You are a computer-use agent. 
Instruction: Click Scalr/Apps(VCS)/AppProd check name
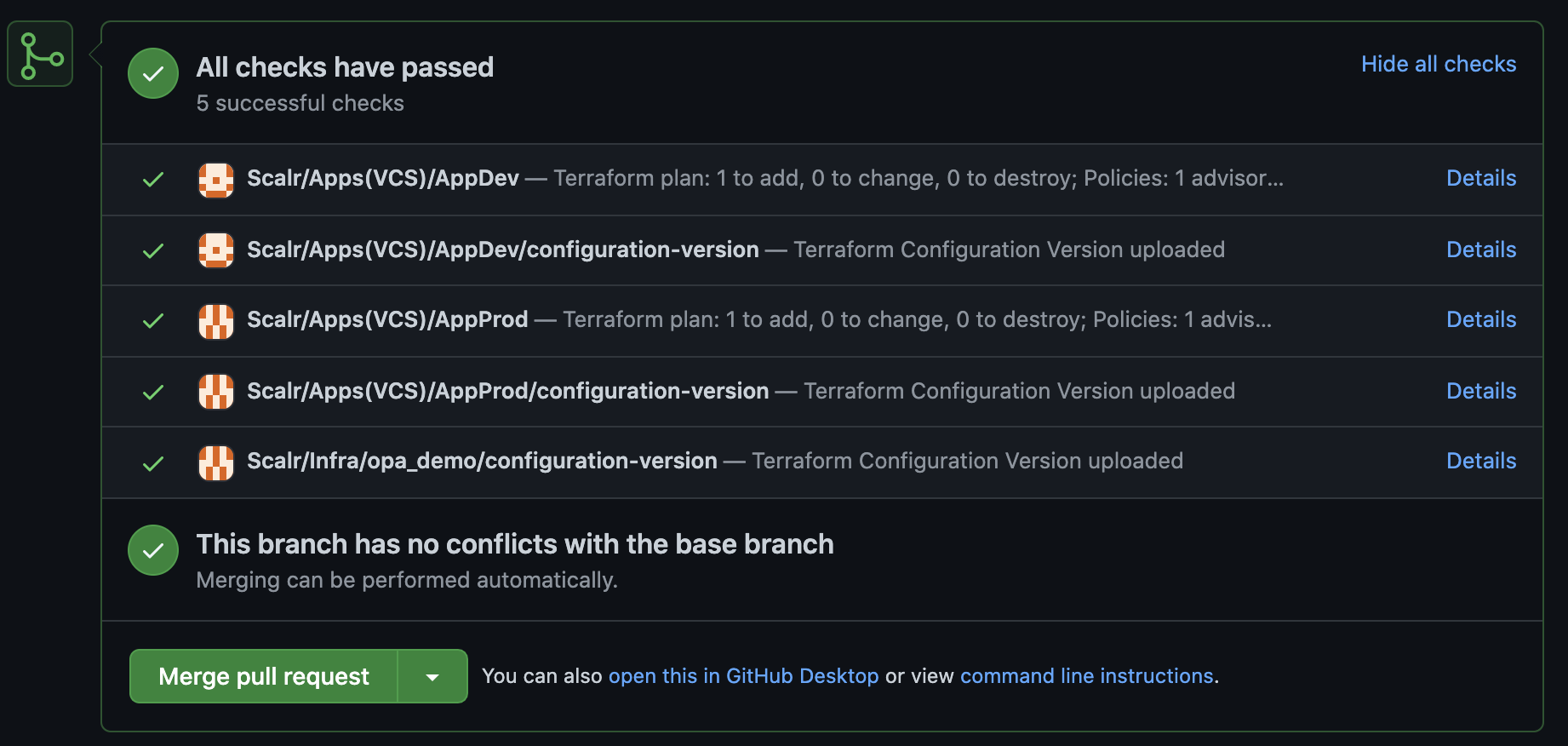pos(387,319)
